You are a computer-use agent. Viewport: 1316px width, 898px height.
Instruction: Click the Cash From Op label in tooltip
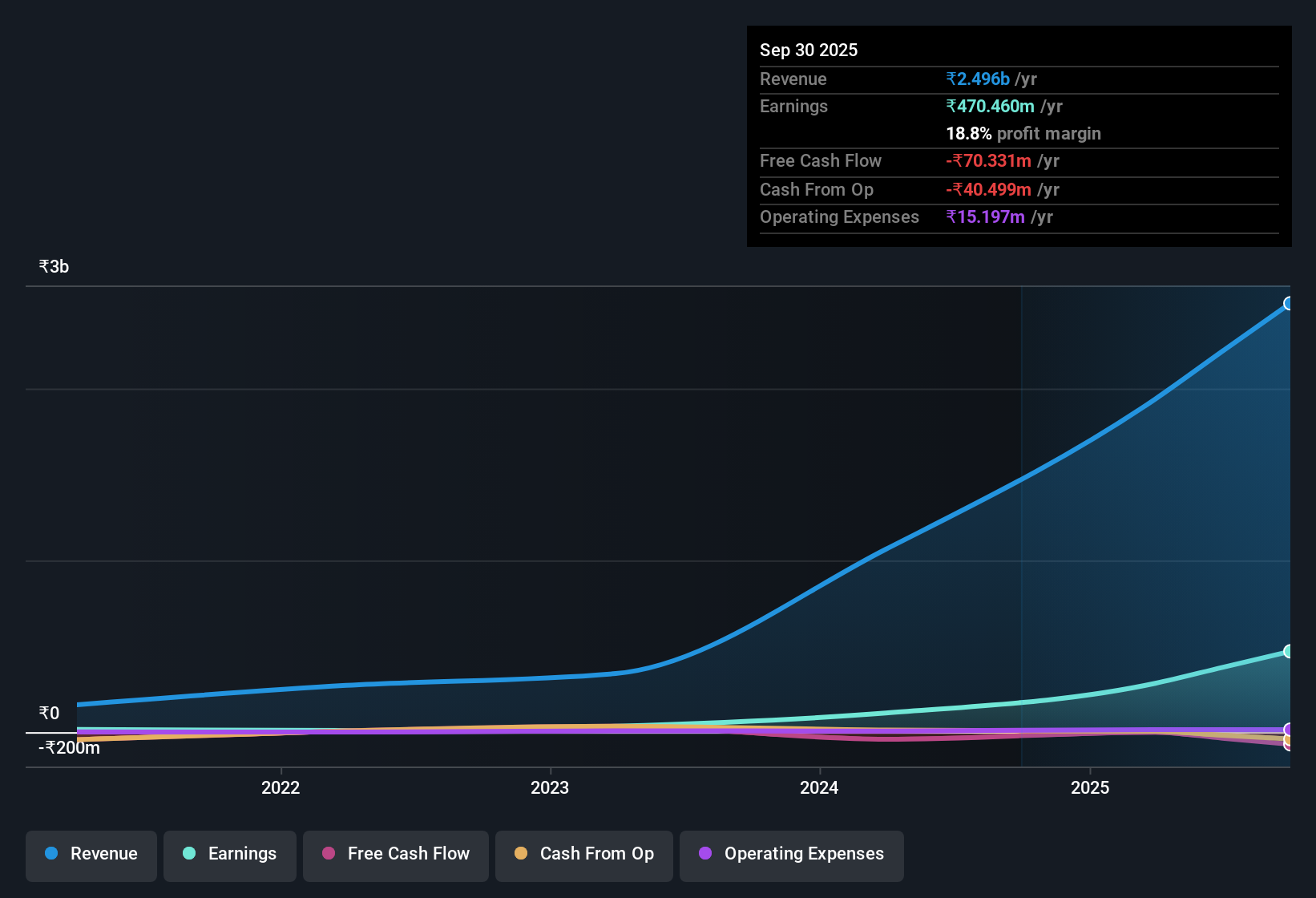click(x=817, y=189)
